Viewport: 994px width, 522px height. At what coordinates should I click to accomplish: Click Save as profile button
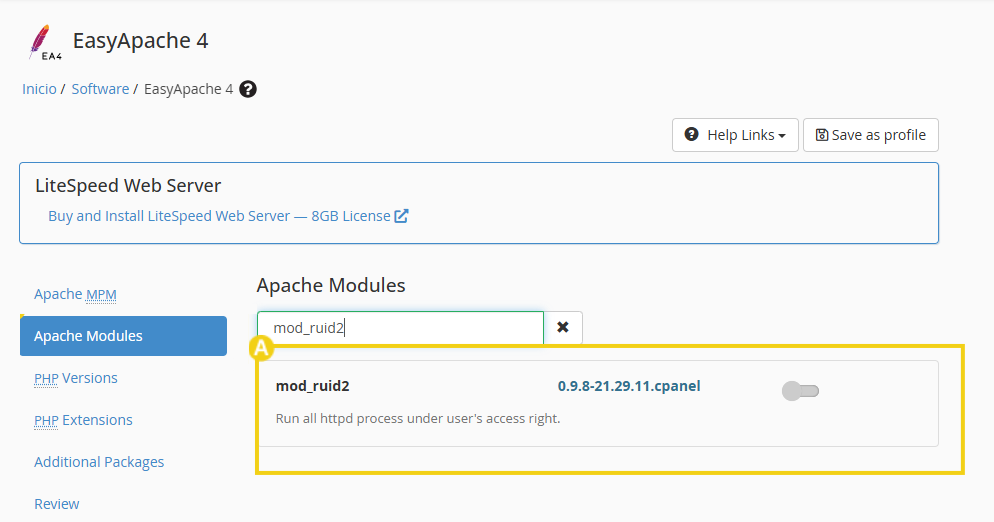[871, 135]
